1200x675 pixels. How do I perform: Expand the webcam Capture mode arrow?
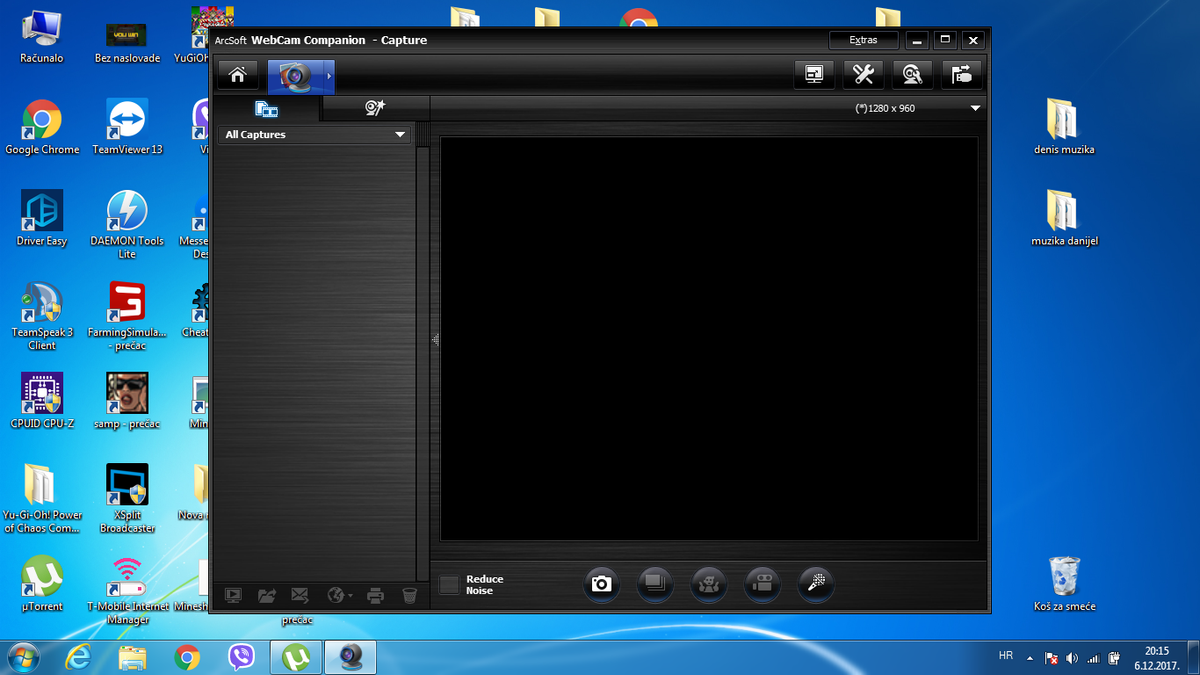point(329,76)
